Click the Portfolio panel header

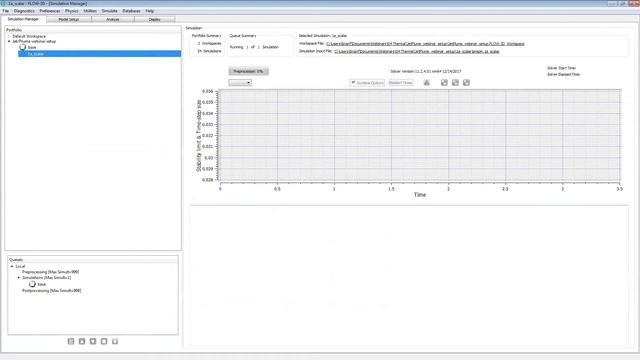[x=93, y=30]
